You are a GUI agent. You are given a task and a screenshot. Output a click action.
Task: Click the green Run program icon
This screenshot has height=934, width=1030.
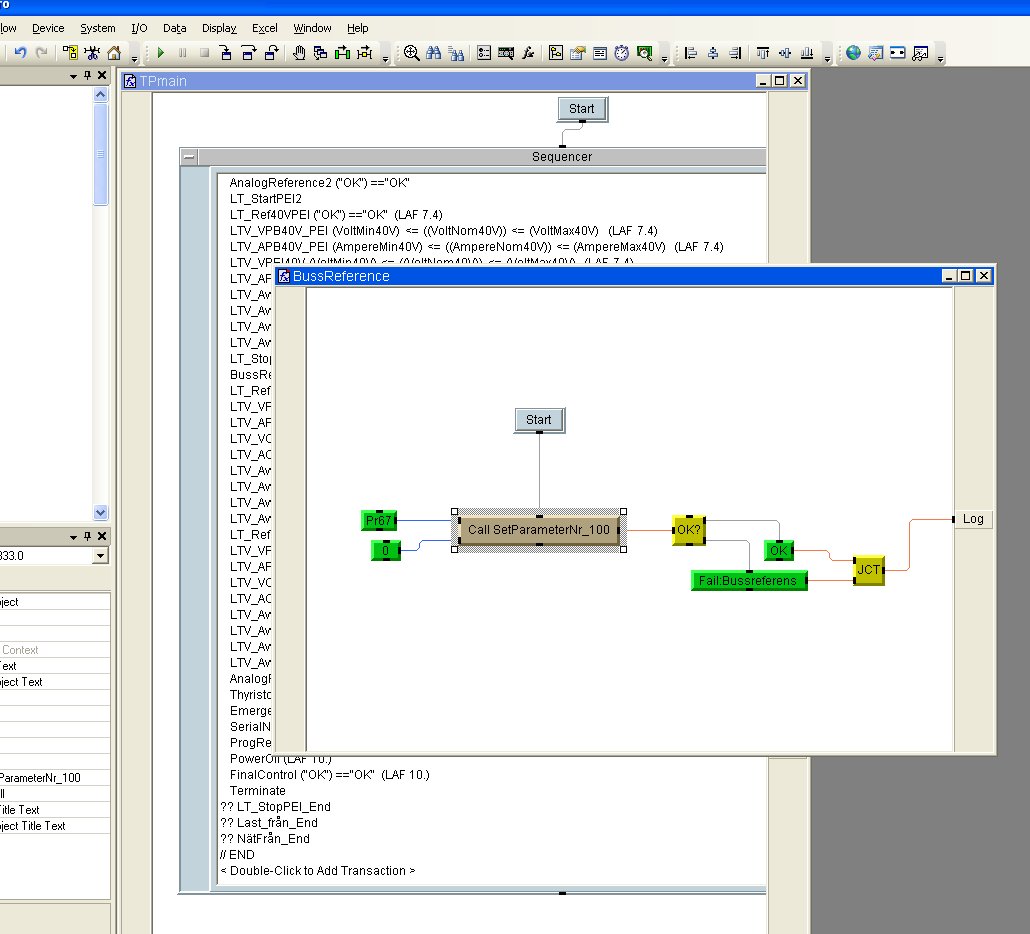pos(160,53)
